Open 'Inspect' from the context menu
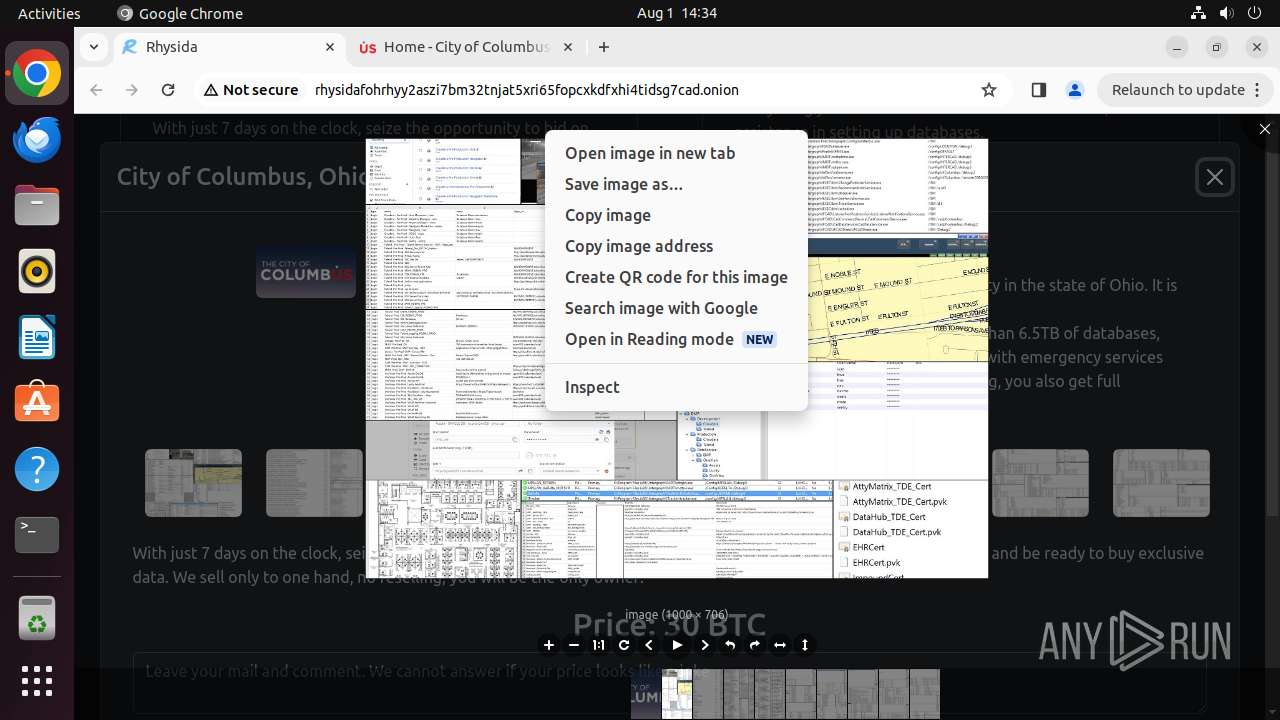 click(x=676, y=387)
